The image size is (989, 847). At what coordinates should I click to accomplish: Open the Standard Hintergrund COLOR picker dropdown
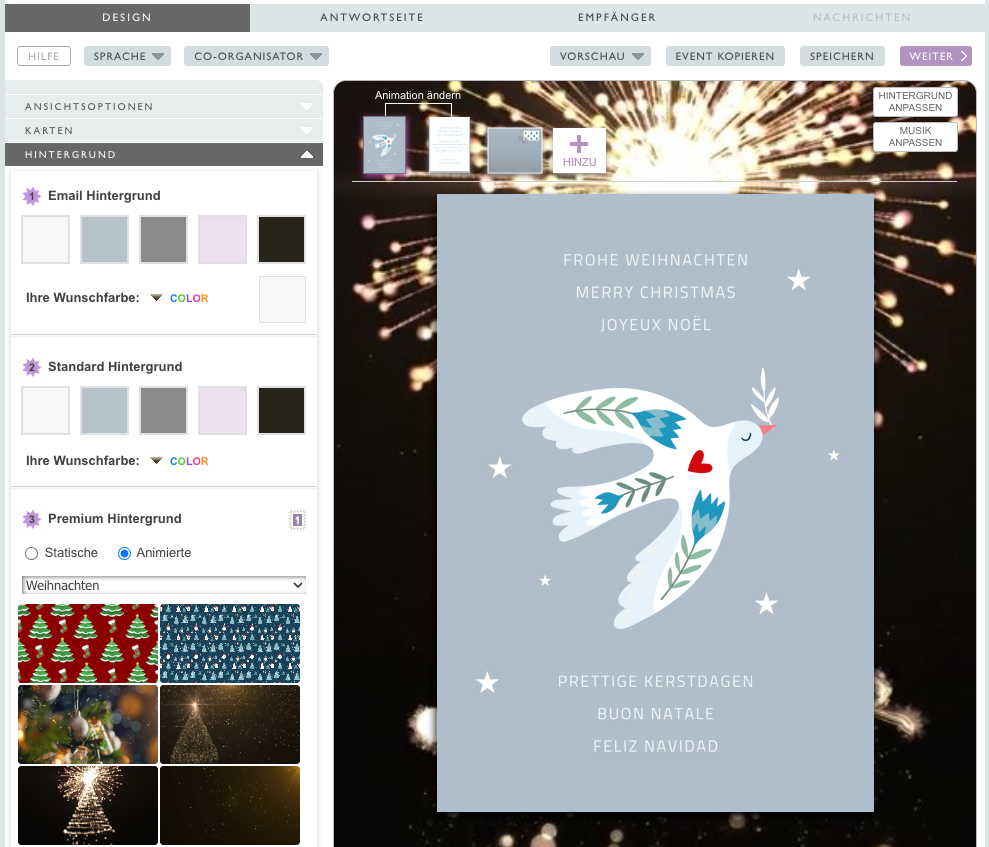pos(180,461)
